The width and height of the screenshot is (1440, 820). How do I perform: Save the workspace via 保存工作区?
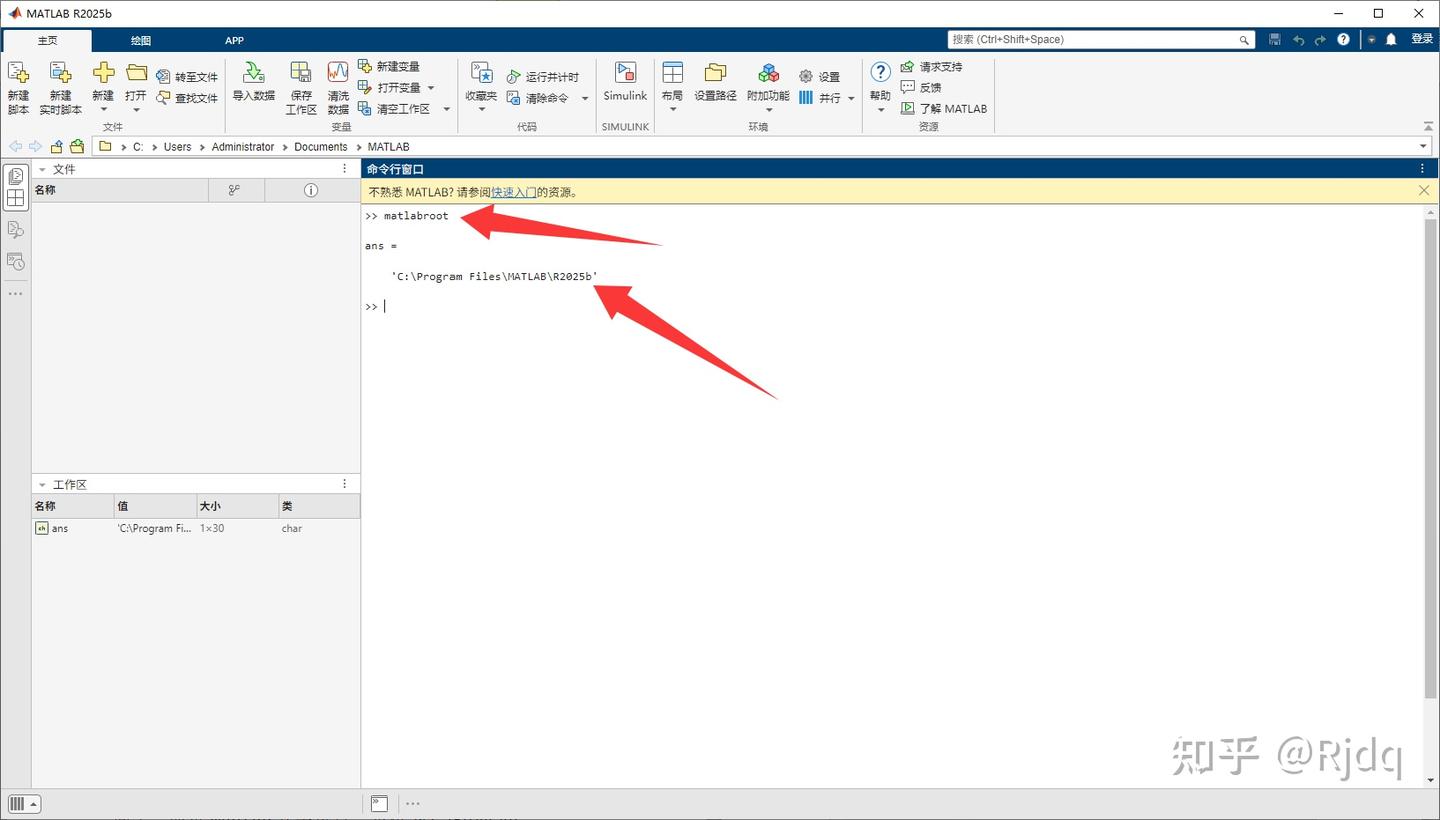tap(301, 88)
